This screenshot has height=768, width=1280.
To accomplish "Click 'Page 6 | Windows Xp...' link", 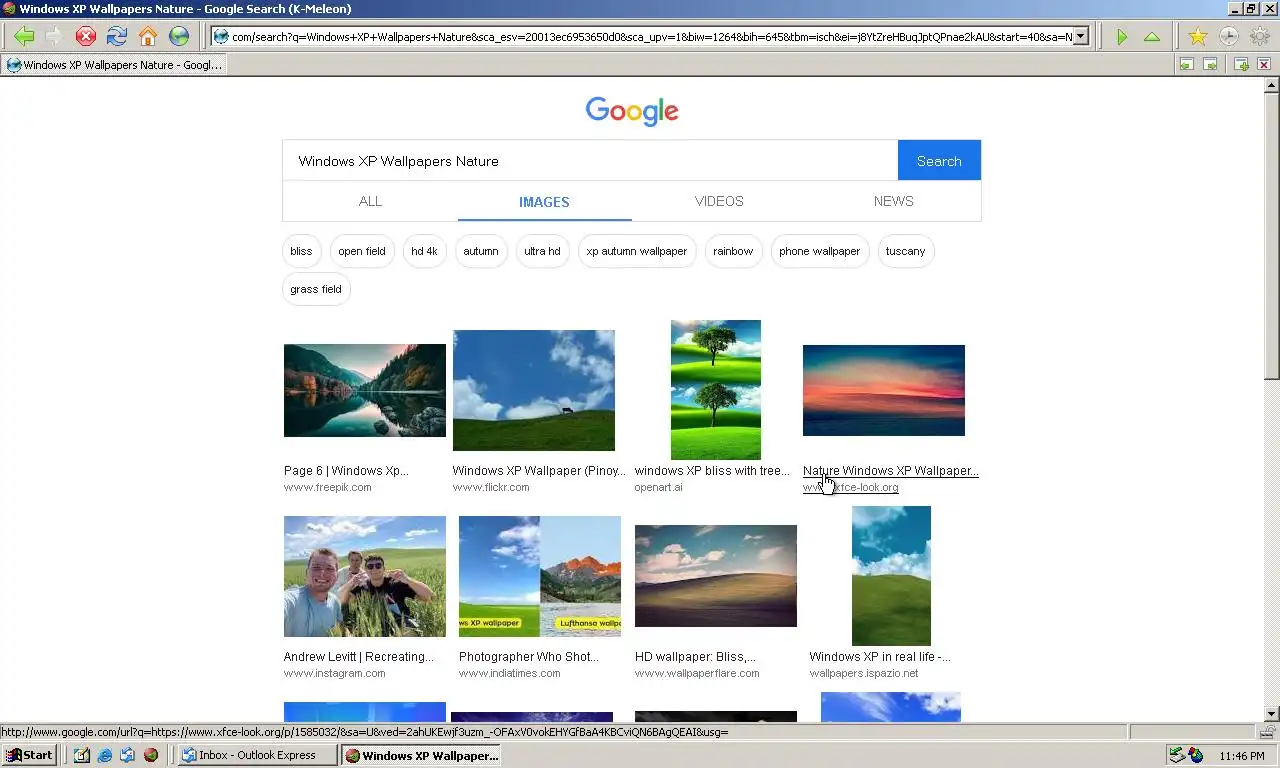I will coord(346,471).
